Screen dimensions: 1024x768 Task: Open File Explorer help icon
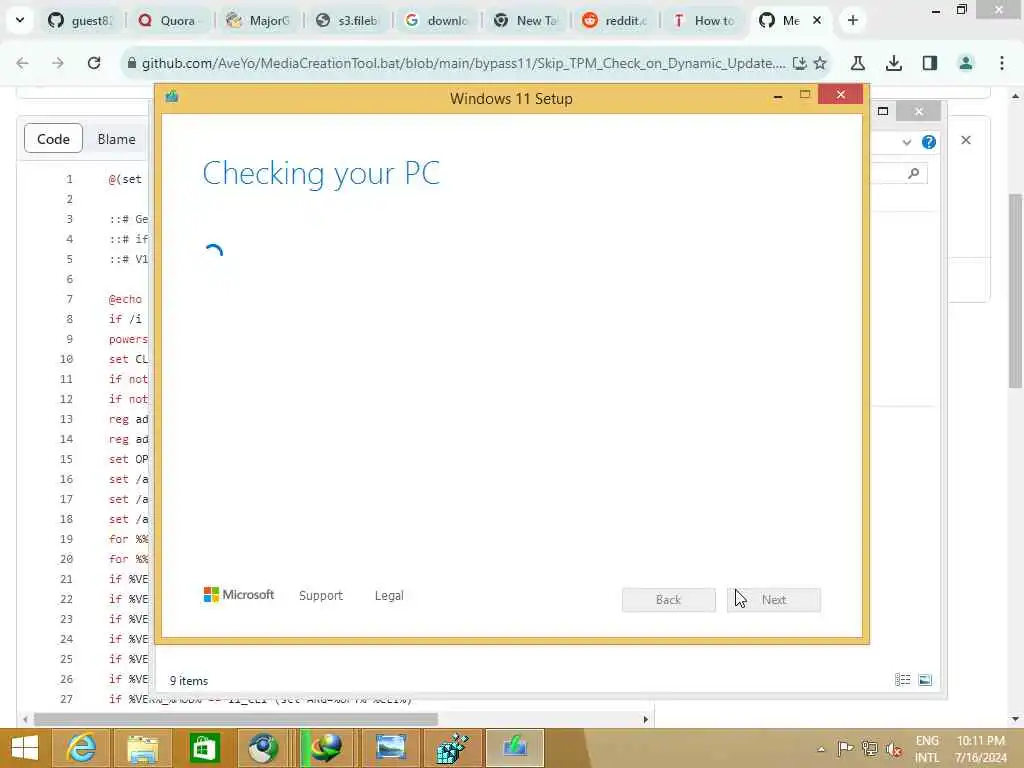(929, 142)
